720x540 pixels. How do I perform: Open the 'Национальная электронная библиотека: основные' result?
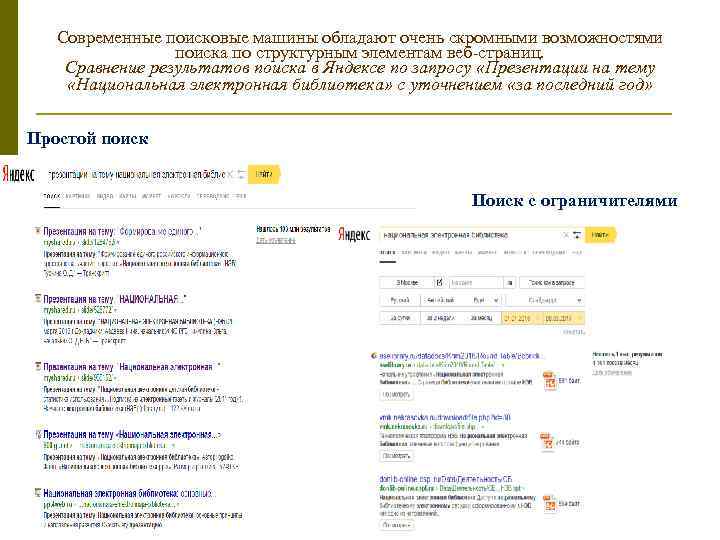coord(128,494)
